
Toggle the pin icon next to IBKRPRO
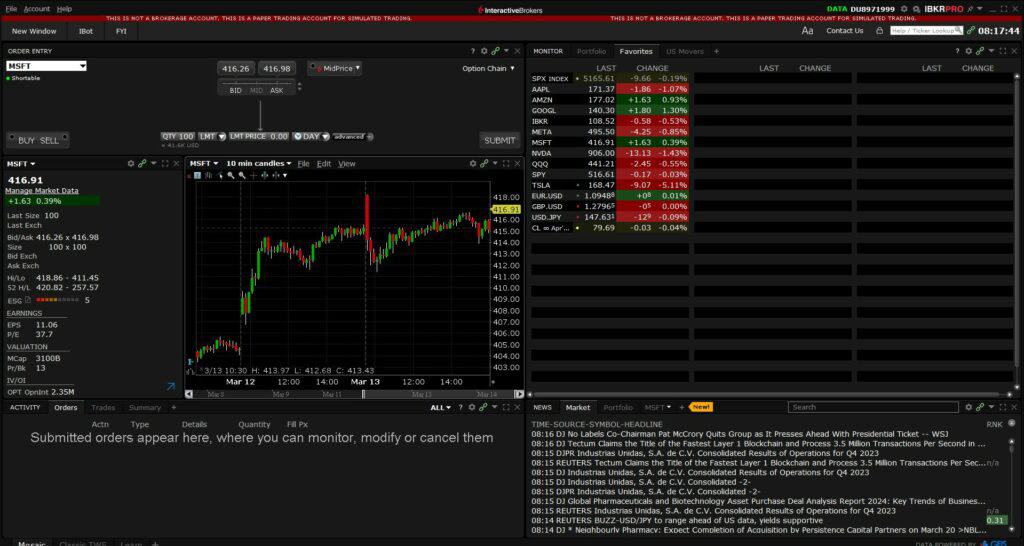pos(971,9)
